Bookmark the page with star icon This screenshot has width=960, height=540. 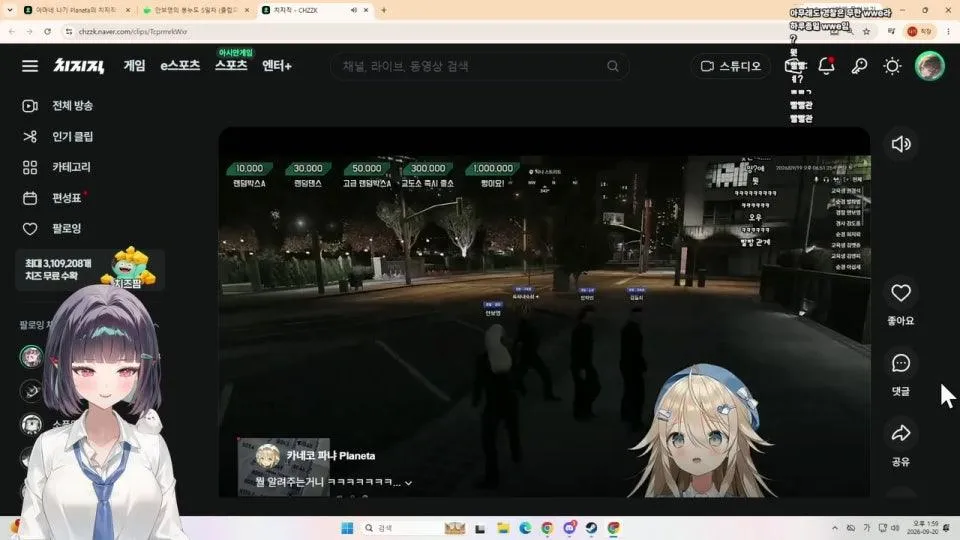866,31
